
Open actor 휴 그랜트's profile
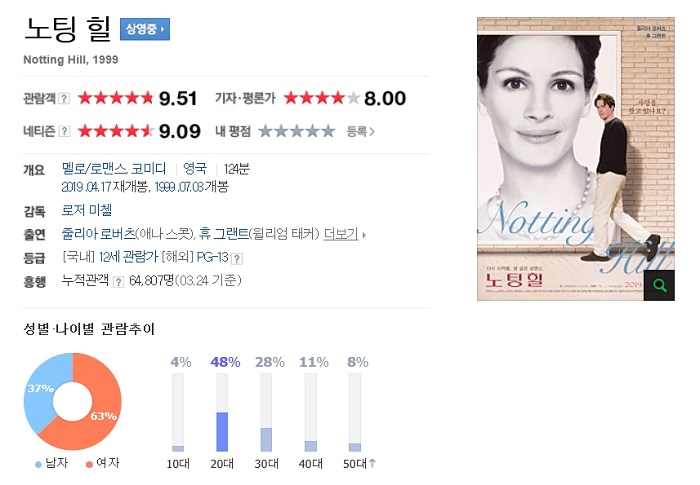tap(223, 234)
